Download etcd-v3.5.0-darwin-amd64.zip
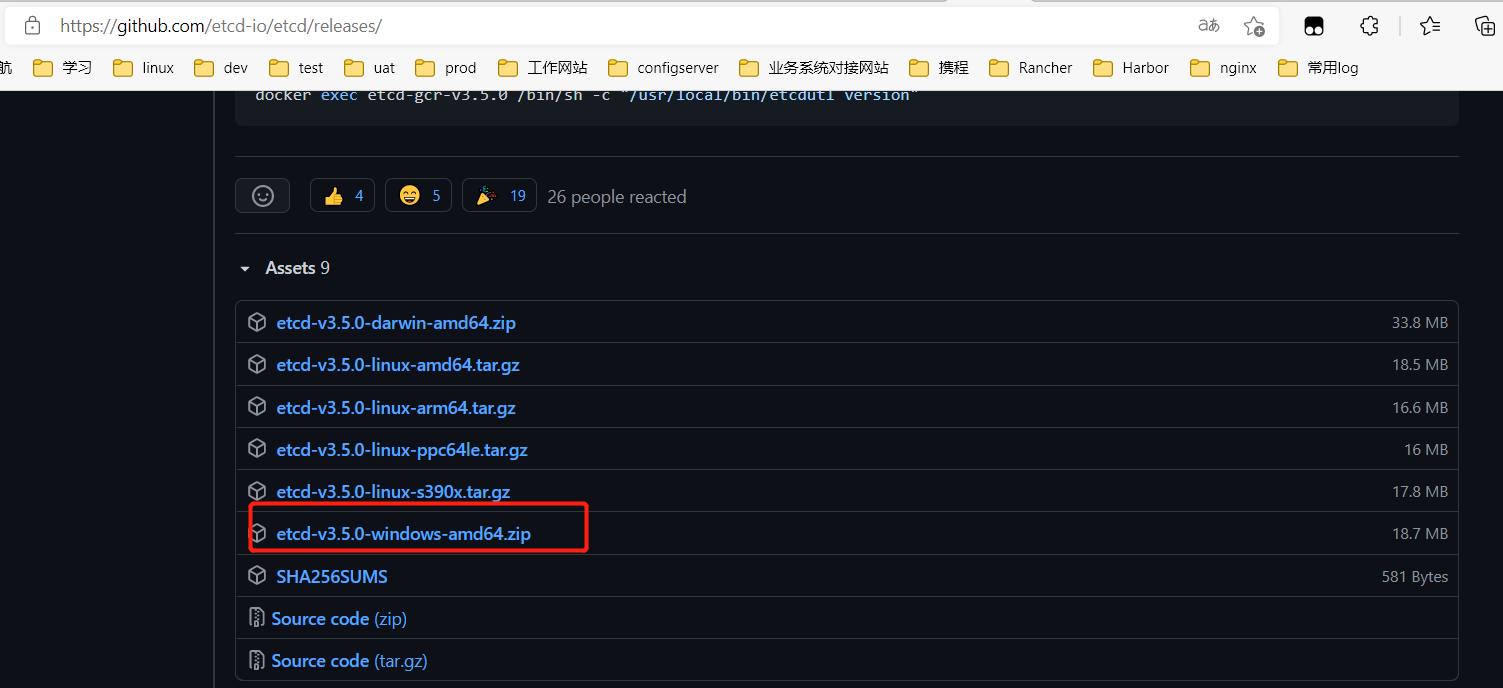The image size is (1503, 688). [396, 323]
